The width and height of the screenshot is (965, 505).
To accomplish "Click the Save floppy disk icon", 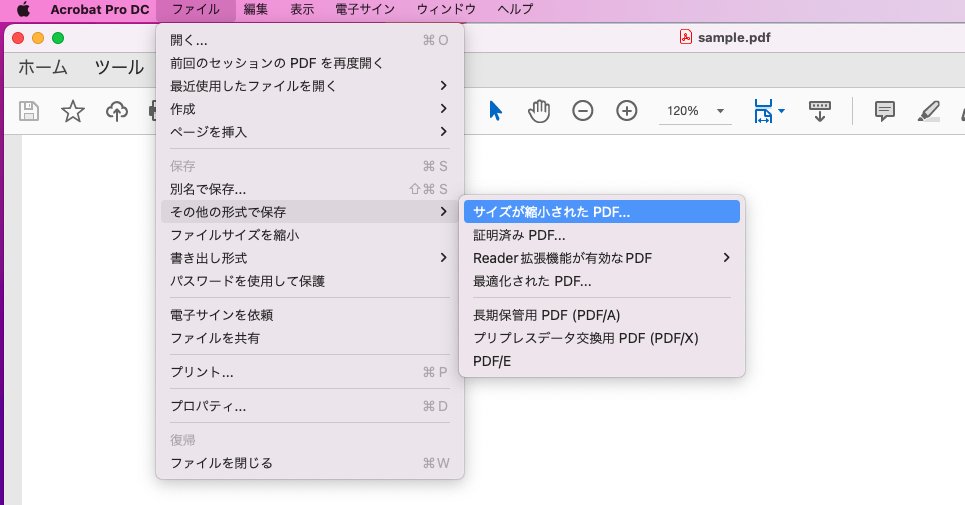I will coord(29,111).
